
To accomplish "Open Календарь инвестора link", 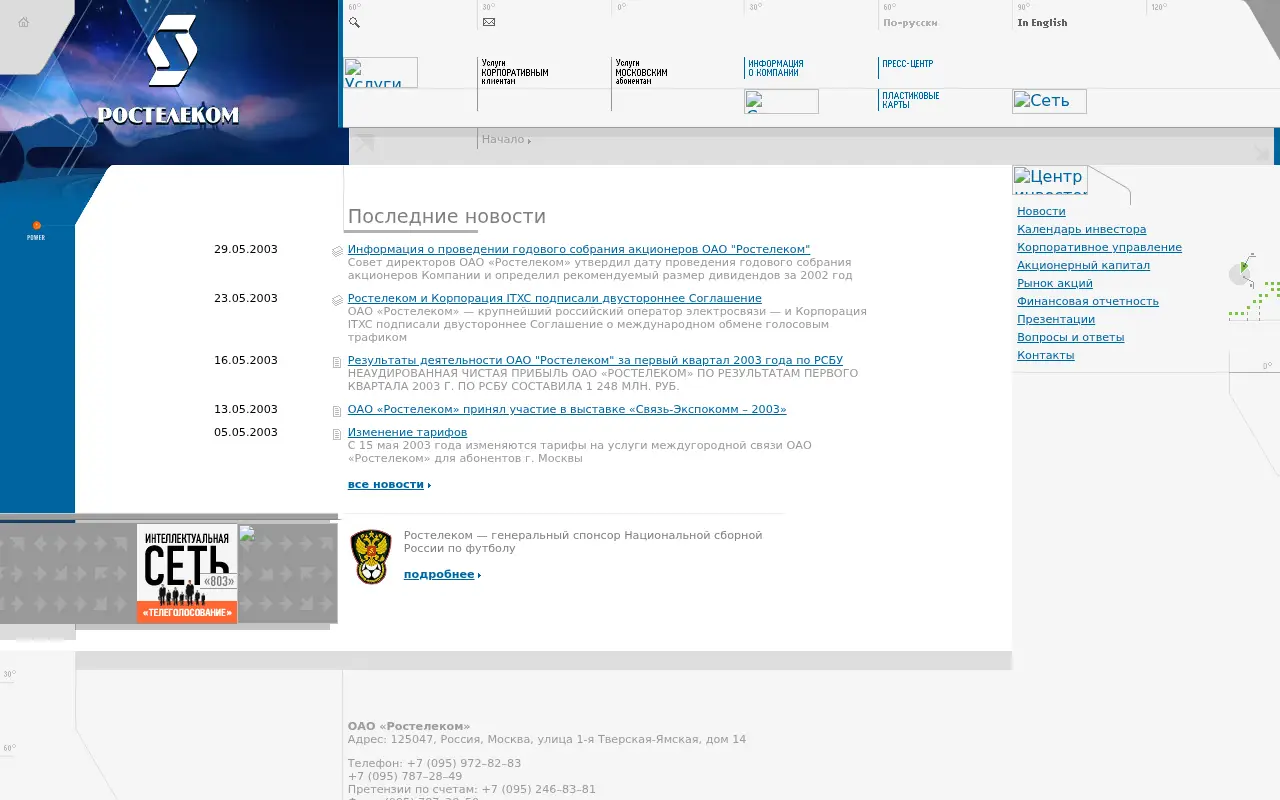I will click(1082, 230).
